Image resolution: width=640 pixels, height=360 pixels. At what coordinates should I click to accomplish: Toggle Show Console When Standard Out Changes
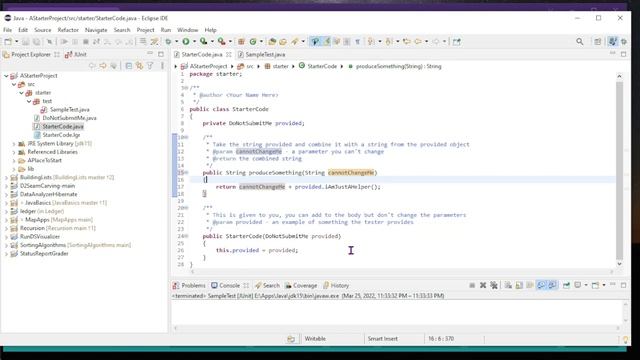click(x=541, y=285)
